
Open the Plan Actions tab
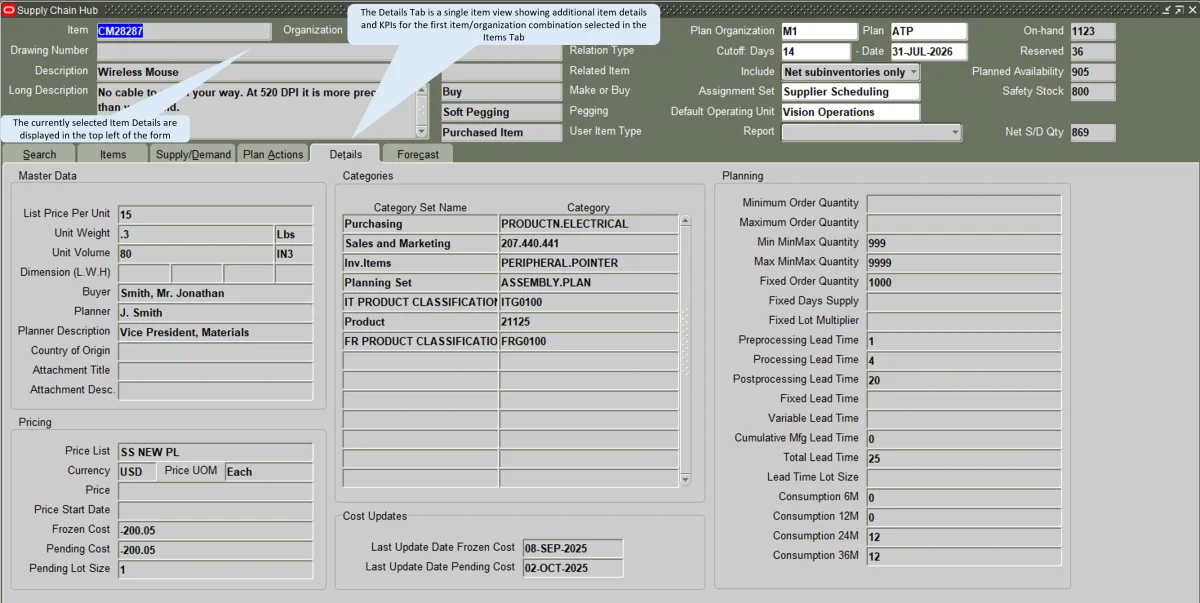[273, 154]
